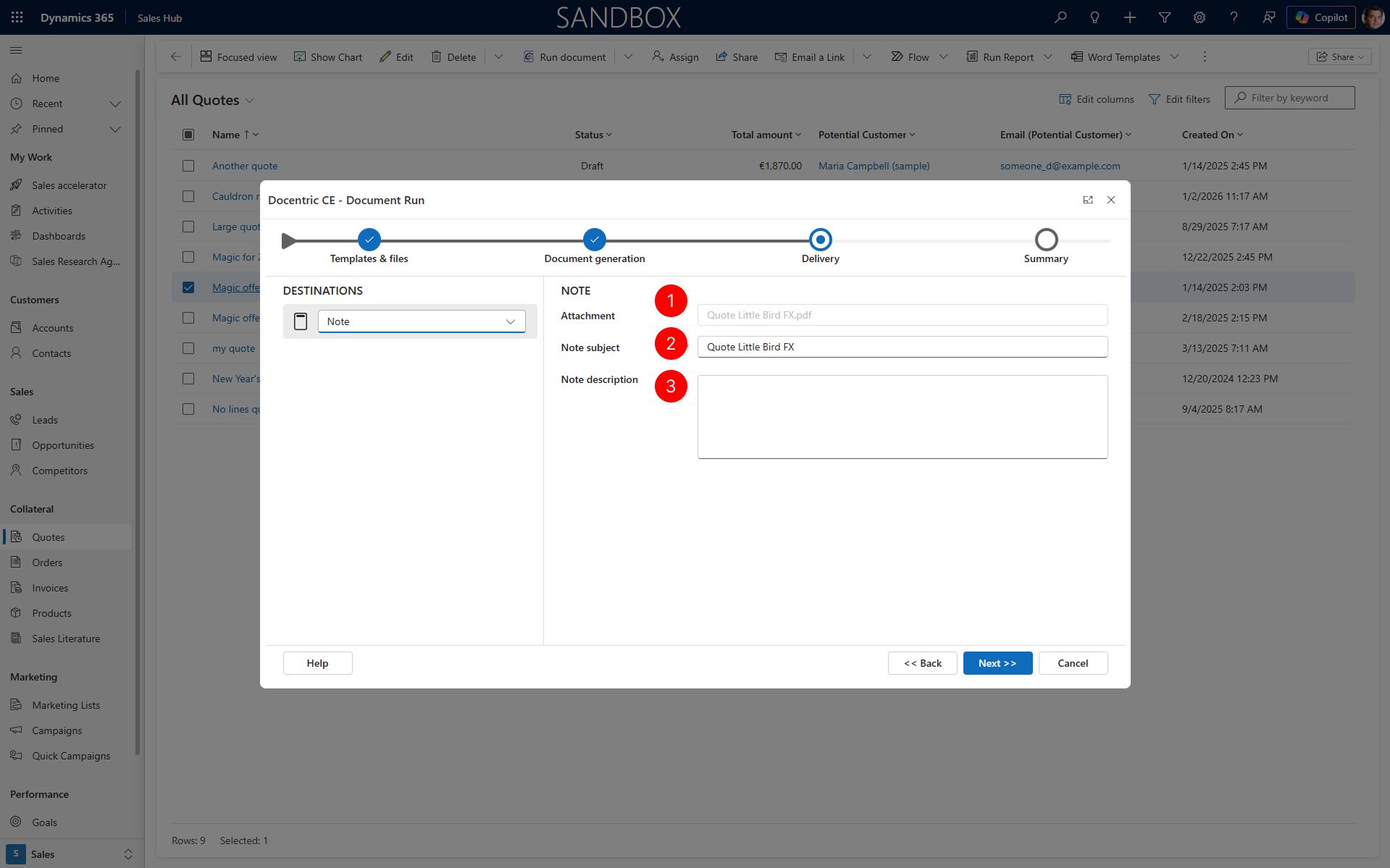This screenshot has width=1390, height=868.
Task: Click the Delivery wizard step
Action: tap(820, 246)
